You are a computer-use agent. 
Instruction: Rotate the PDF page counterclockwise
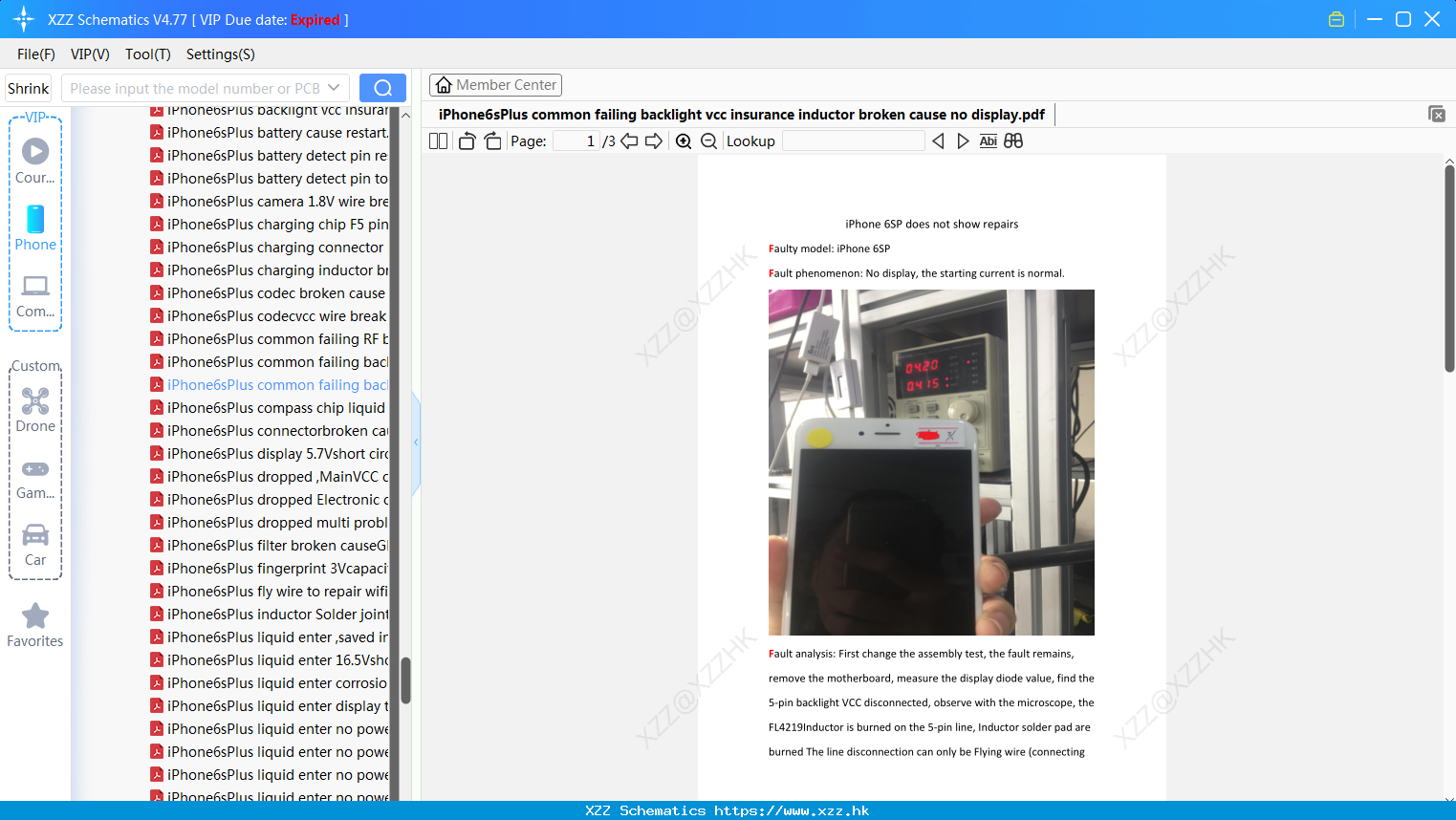467,141
